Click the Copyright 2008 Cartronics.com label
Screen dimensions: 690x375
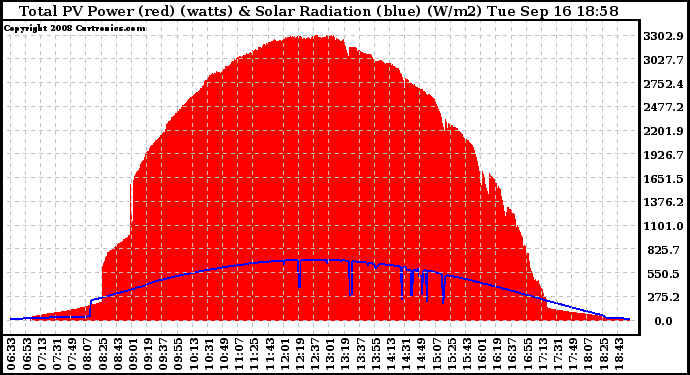click(x=74, y=28)
